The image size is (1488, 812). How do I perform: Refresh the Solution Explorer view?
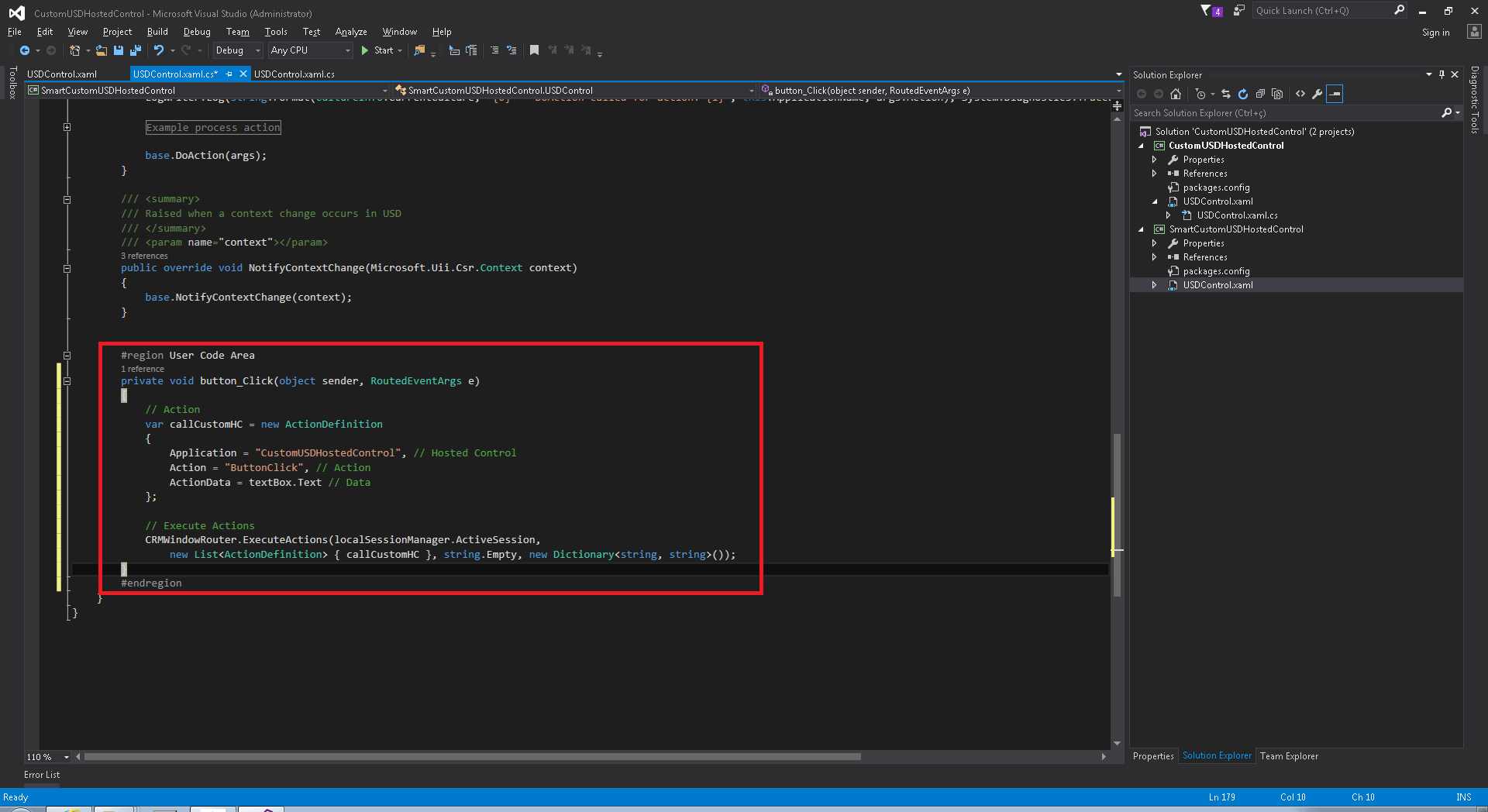coord(1243,94)
